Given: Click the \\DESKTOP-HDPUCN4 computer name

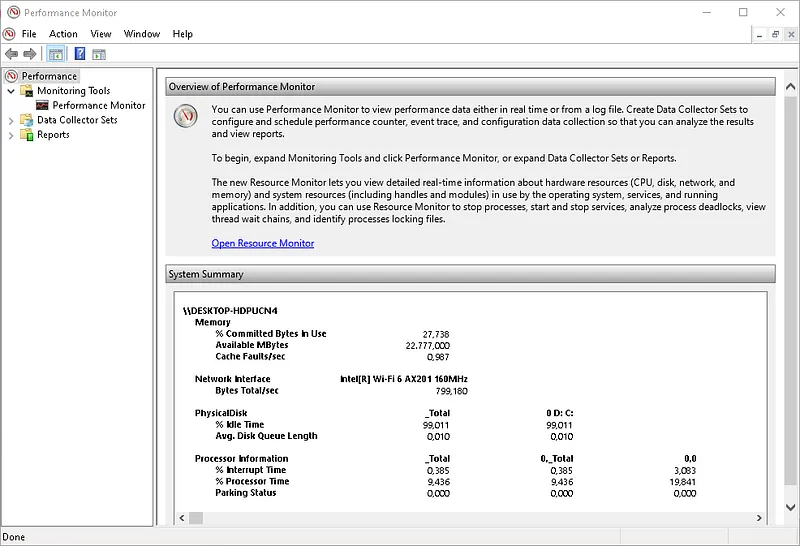Looking at the screenshot, I should point(230,311).
